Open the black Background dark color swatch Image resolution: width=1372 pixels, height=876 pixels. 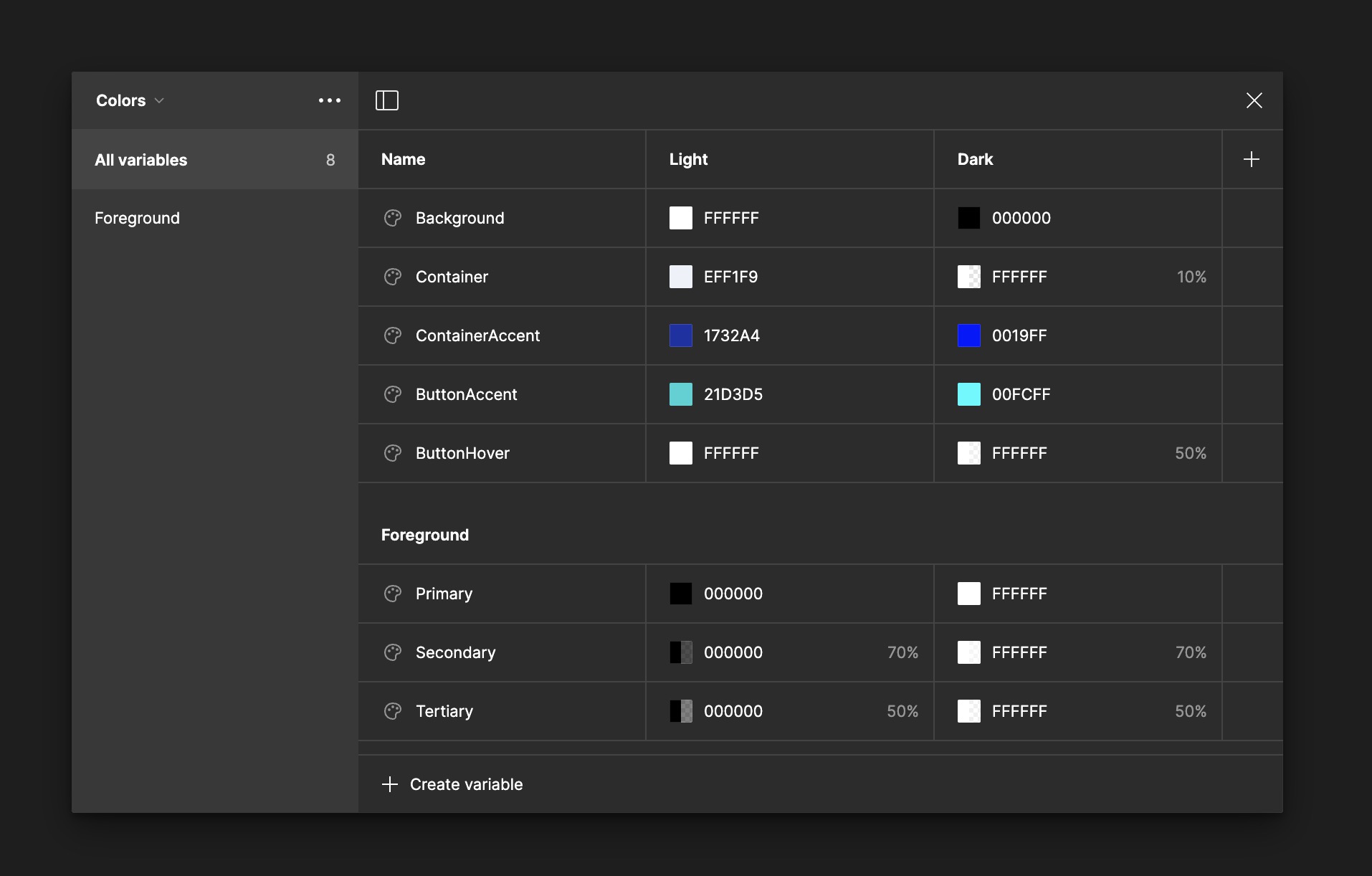point(969,218)
